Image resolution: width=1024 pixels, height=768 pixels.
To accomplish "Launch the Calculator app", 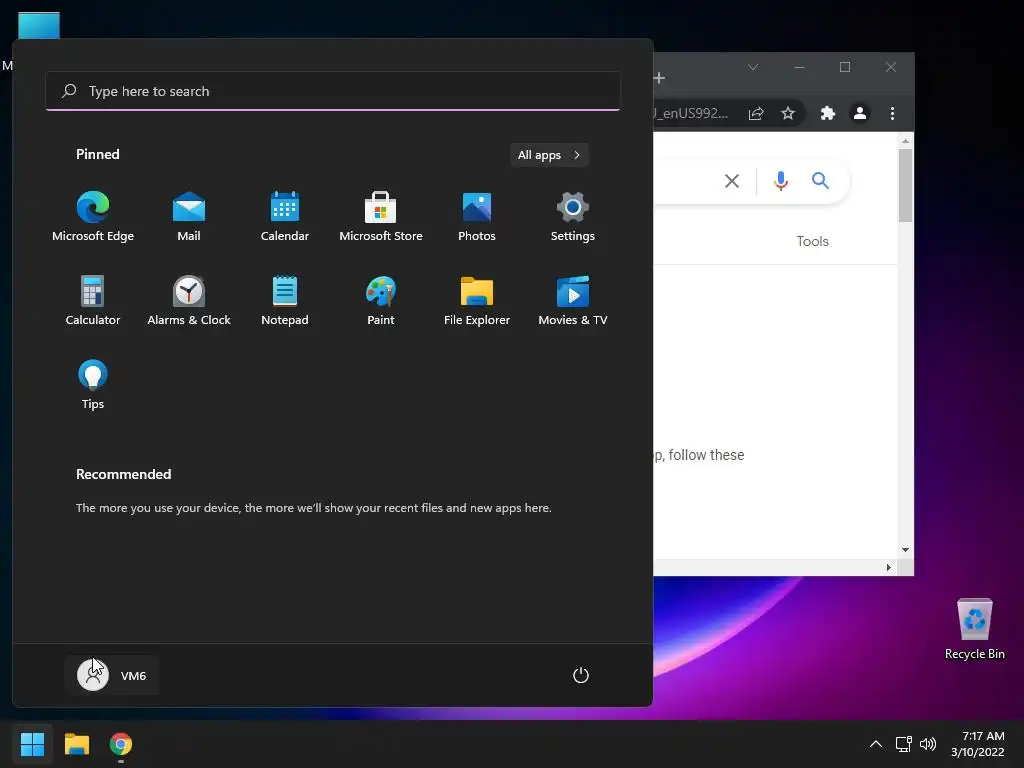I will (93, 300).
